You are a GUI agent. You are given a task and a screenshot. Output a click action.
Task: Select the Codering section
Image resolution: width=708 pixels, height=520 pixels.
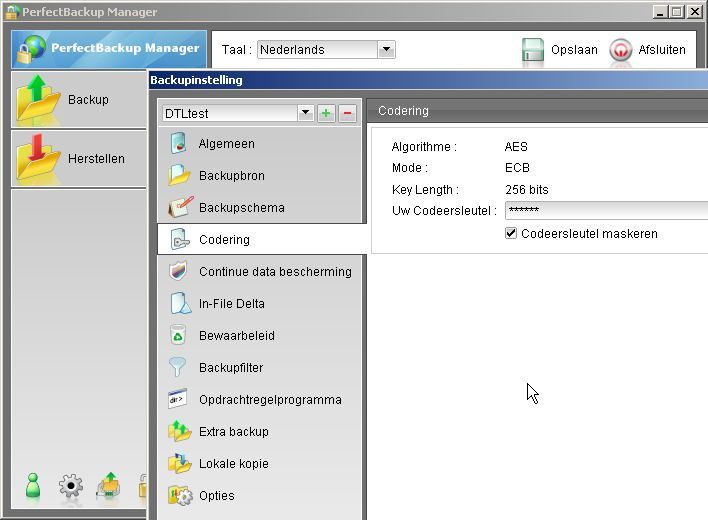262,239
